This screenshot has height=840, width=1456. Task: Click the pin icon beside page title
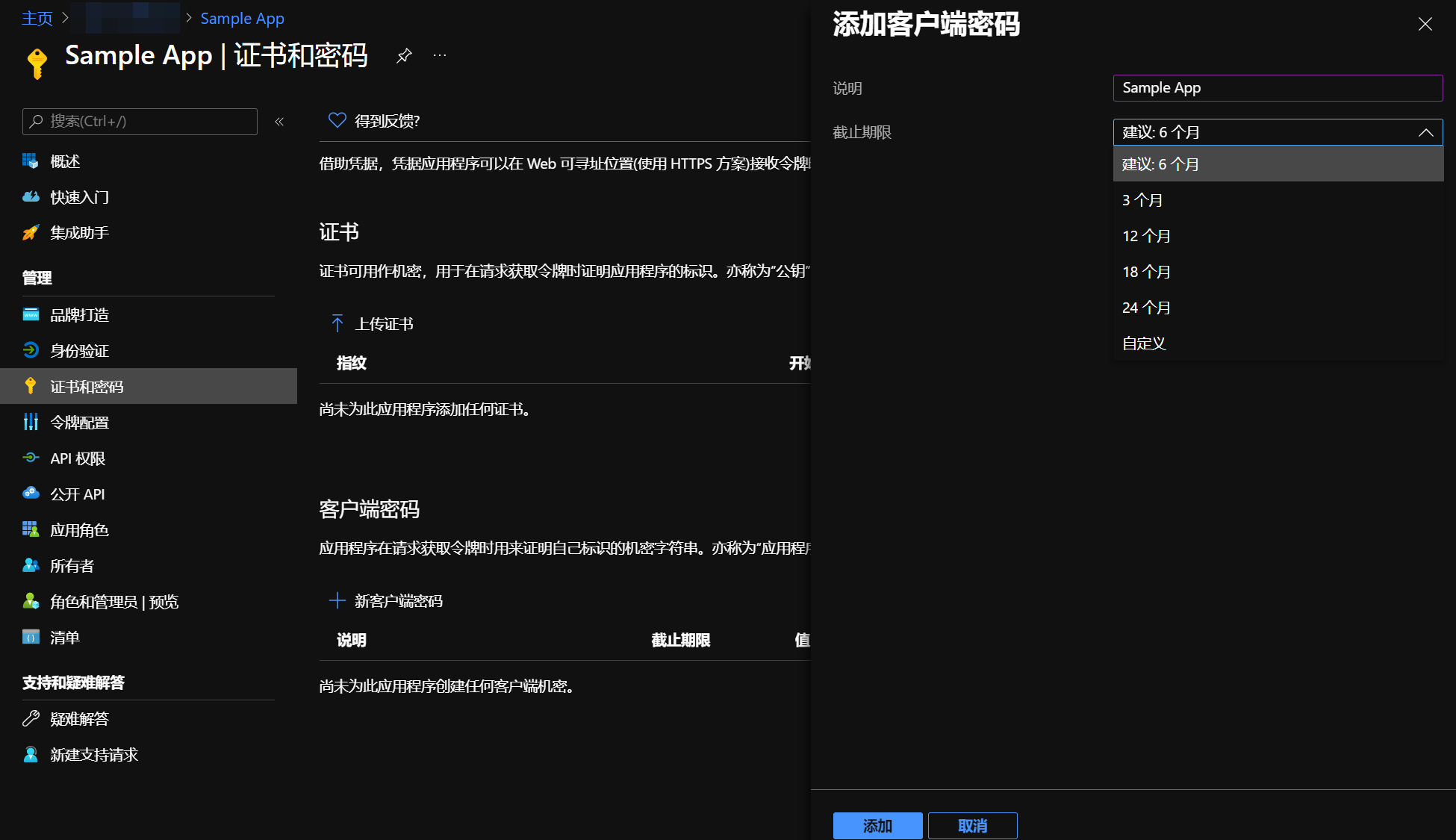pos(404,55)
